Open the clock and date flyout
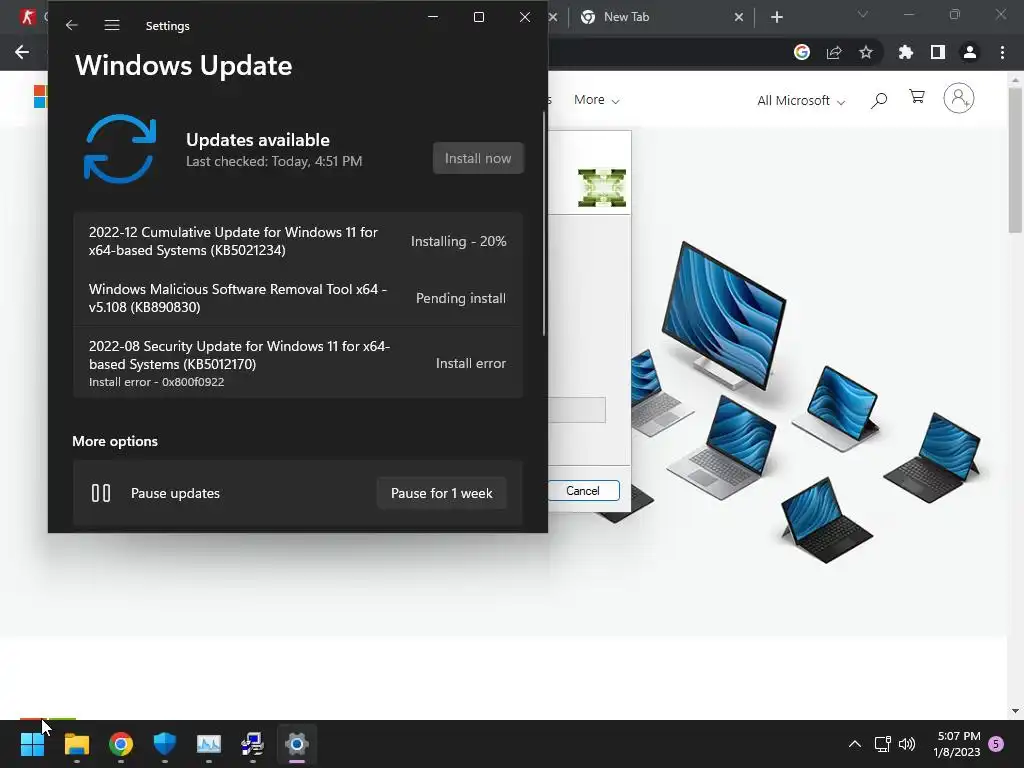The height and width of the screenshot is (768, 1024). [x=957, y=744]
